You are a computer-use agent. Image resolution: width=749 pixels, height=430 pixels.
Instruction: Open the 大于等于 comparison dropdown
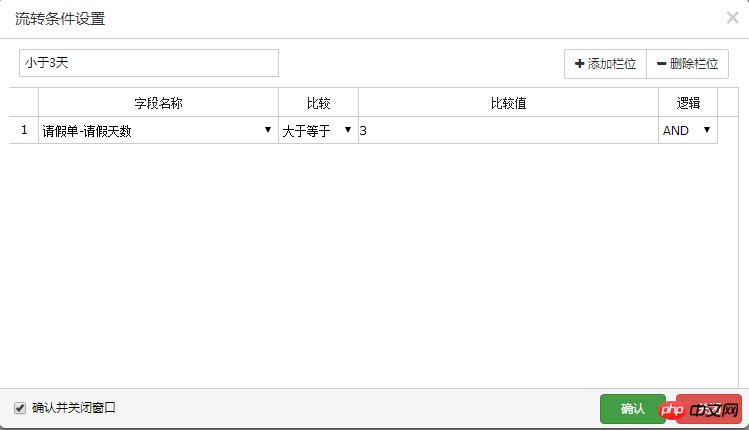(318, 130)
